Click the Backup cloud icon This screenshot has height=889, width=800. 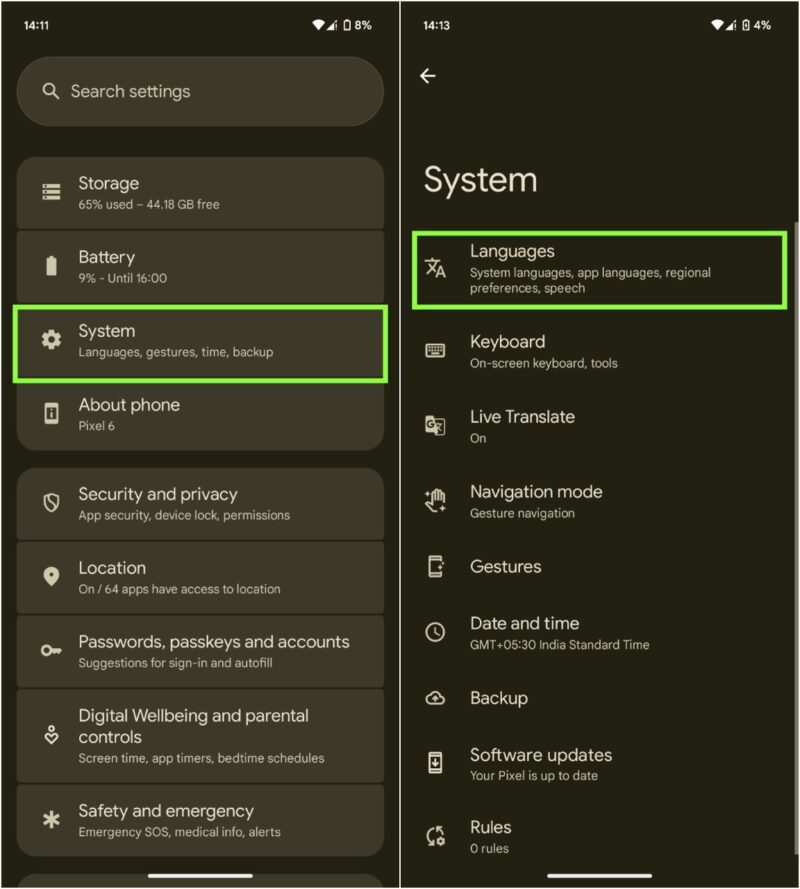click(436, 698)
